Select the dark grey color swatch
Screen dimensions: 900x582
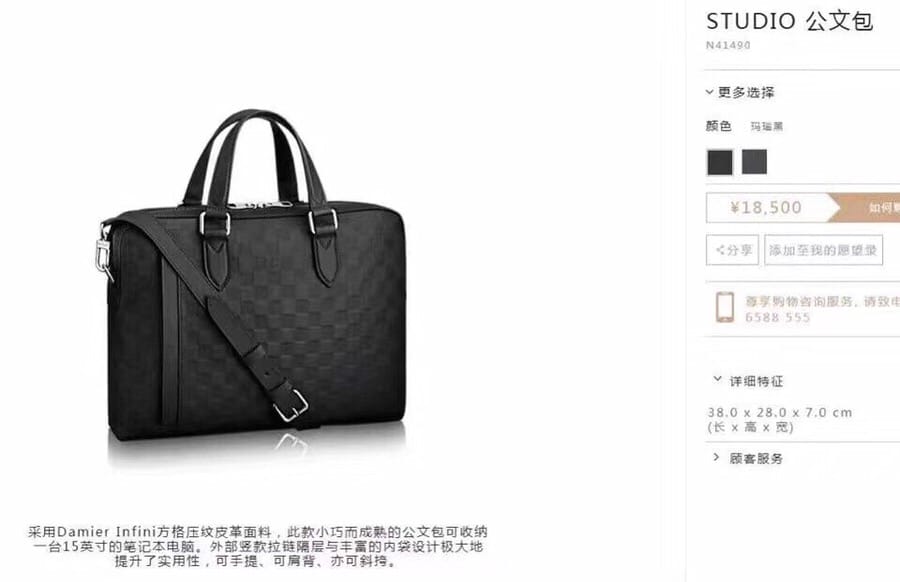click(754, 162)
